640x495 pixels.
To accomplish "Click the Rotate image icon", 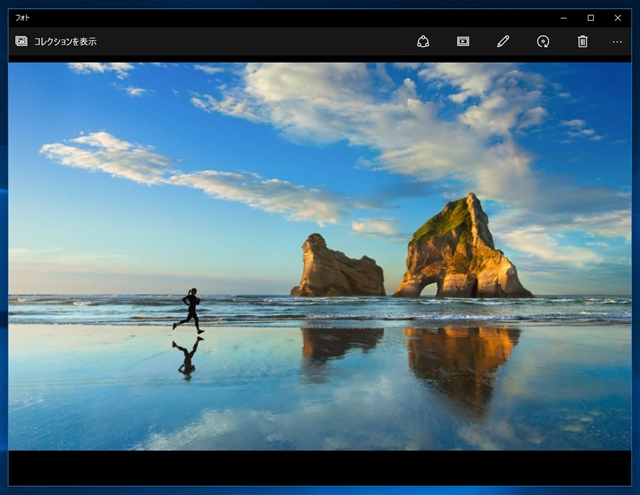I will point(543,42).
